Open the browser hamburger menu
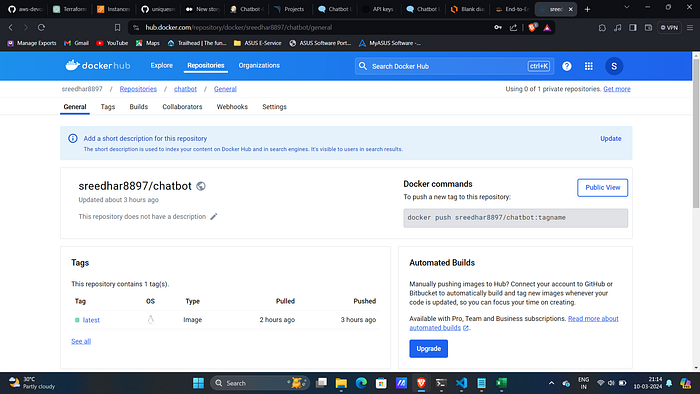This screenshot has width=700, height=394. point(690,27)
